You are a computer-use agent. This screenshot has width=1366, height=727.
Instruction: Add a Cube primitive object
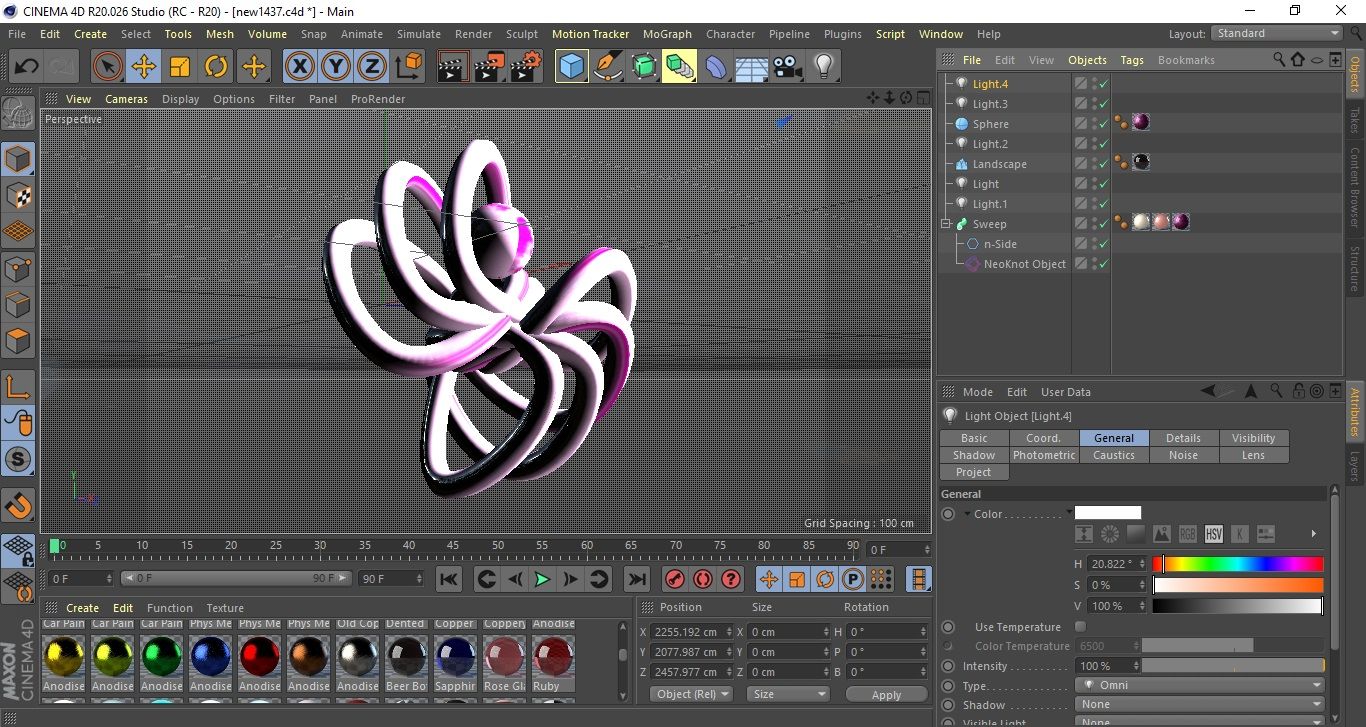(571, 67)
